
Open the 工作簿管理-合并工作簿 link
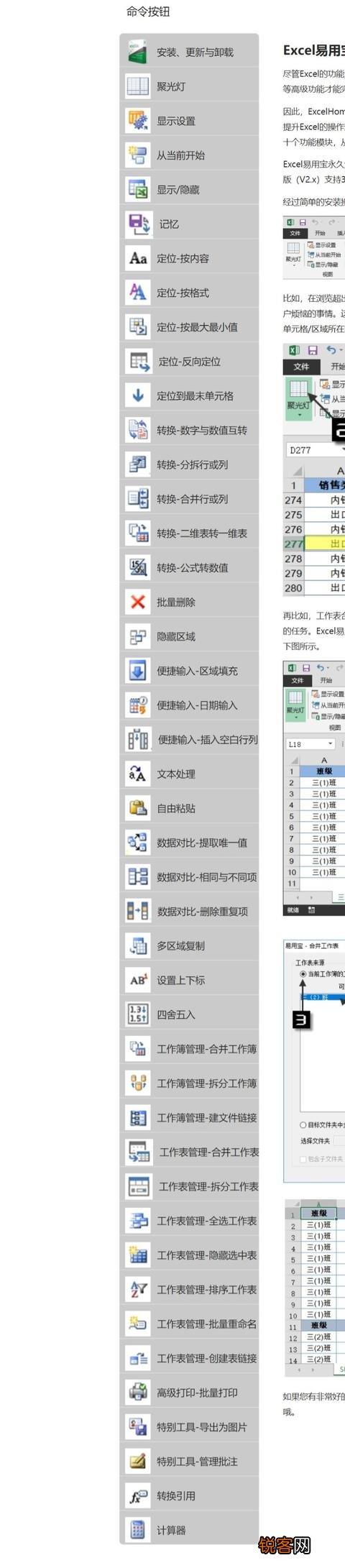(x=207, y=1049)
